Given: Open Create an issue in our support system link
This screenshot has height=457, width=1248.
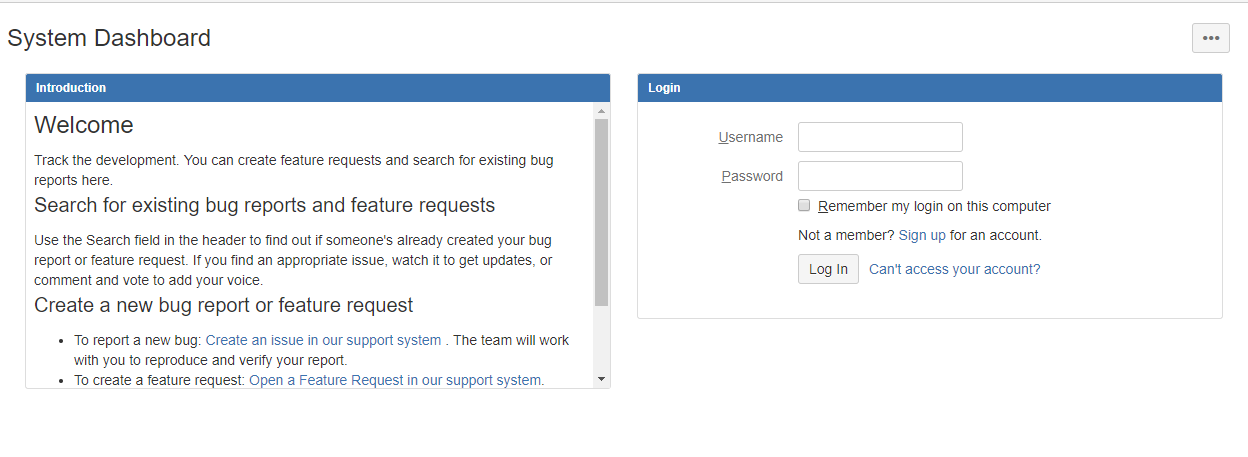Looking at the screenshot, I should point(323,340).
